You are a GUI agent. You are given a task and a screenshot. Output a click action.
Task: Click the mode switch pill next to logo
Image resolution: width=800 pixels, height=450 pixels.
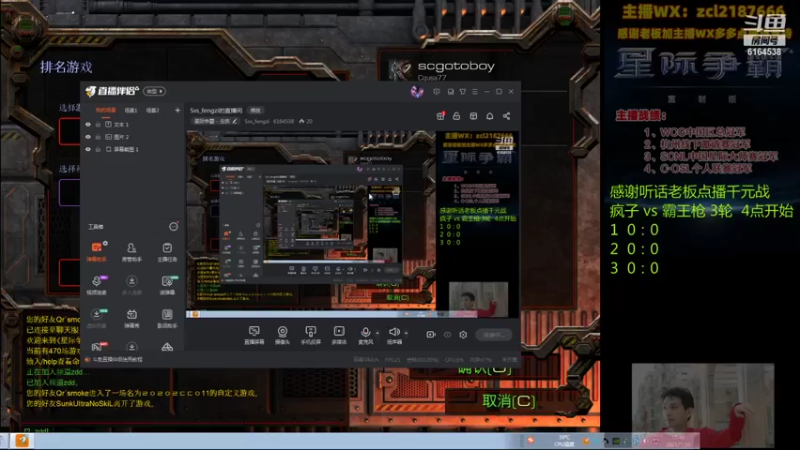coord(155,91)
